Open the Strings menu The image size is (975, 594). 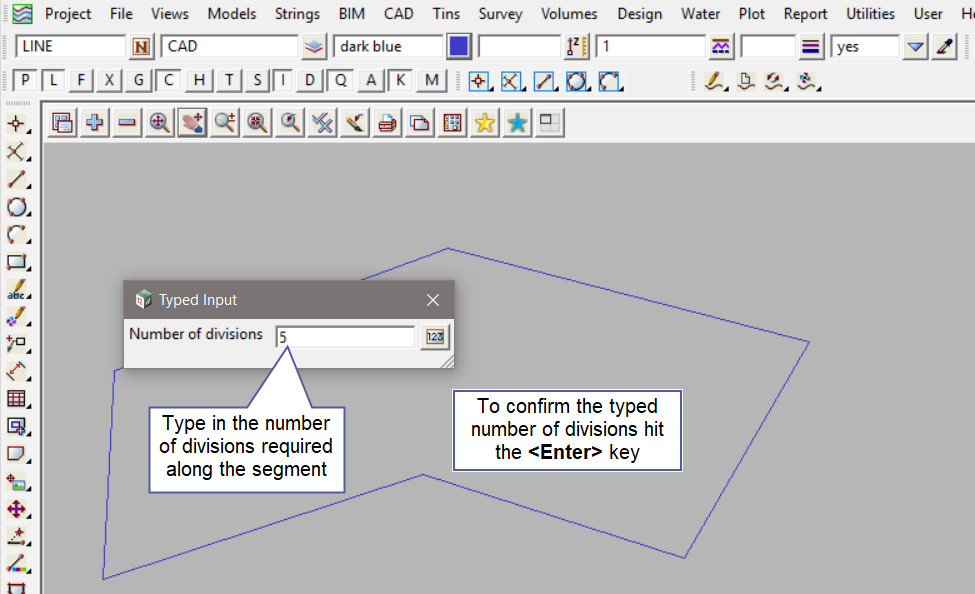[297, 14]
